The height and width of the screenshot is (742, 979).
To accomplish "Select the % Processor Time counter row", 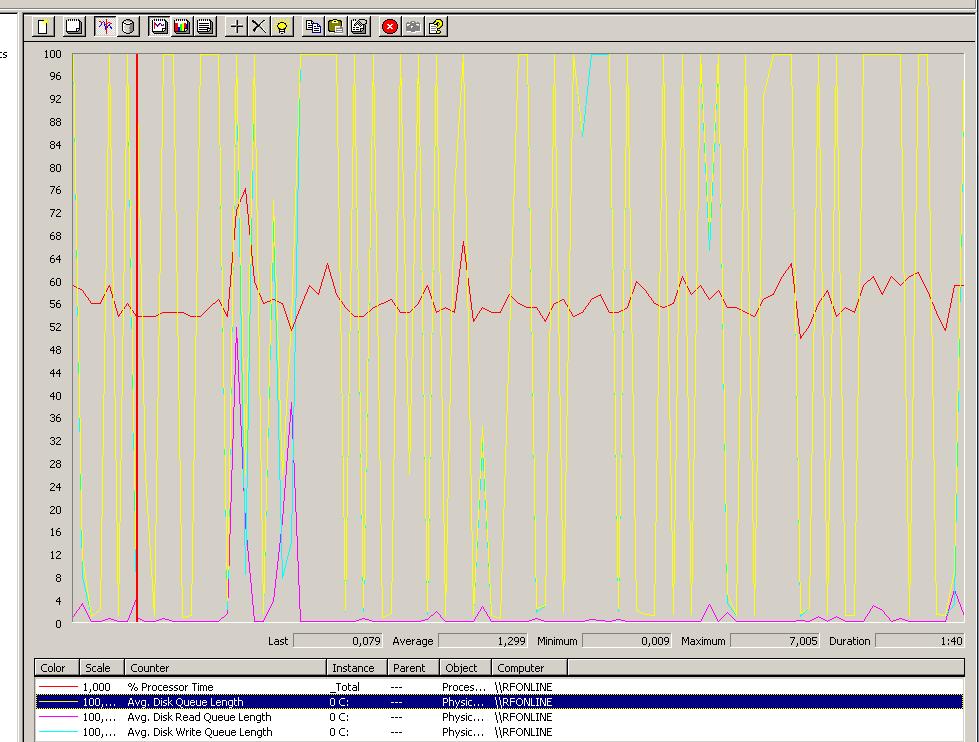I will [x=170, y=687].
